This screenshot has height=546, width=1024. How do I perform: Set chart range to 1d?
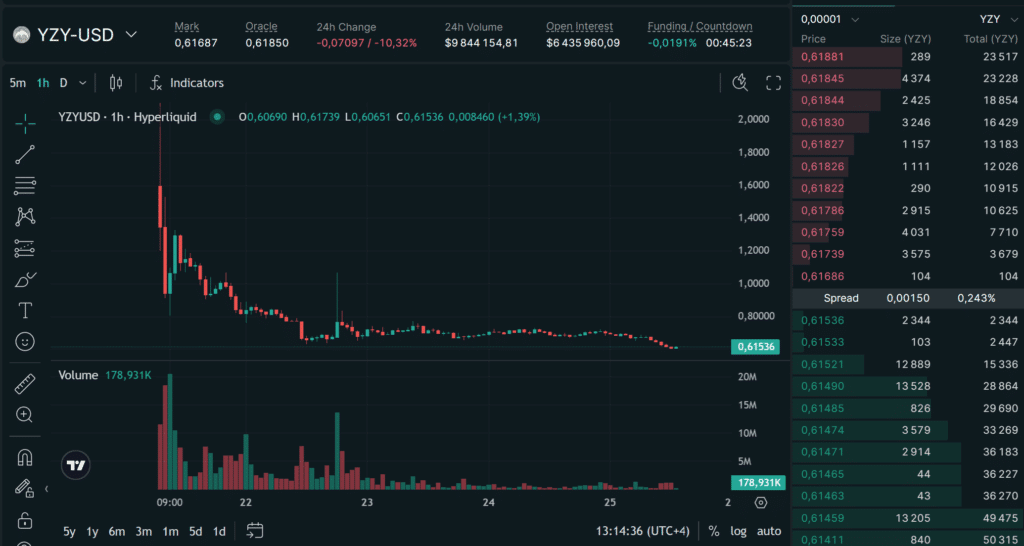click(x=219, y=531)
